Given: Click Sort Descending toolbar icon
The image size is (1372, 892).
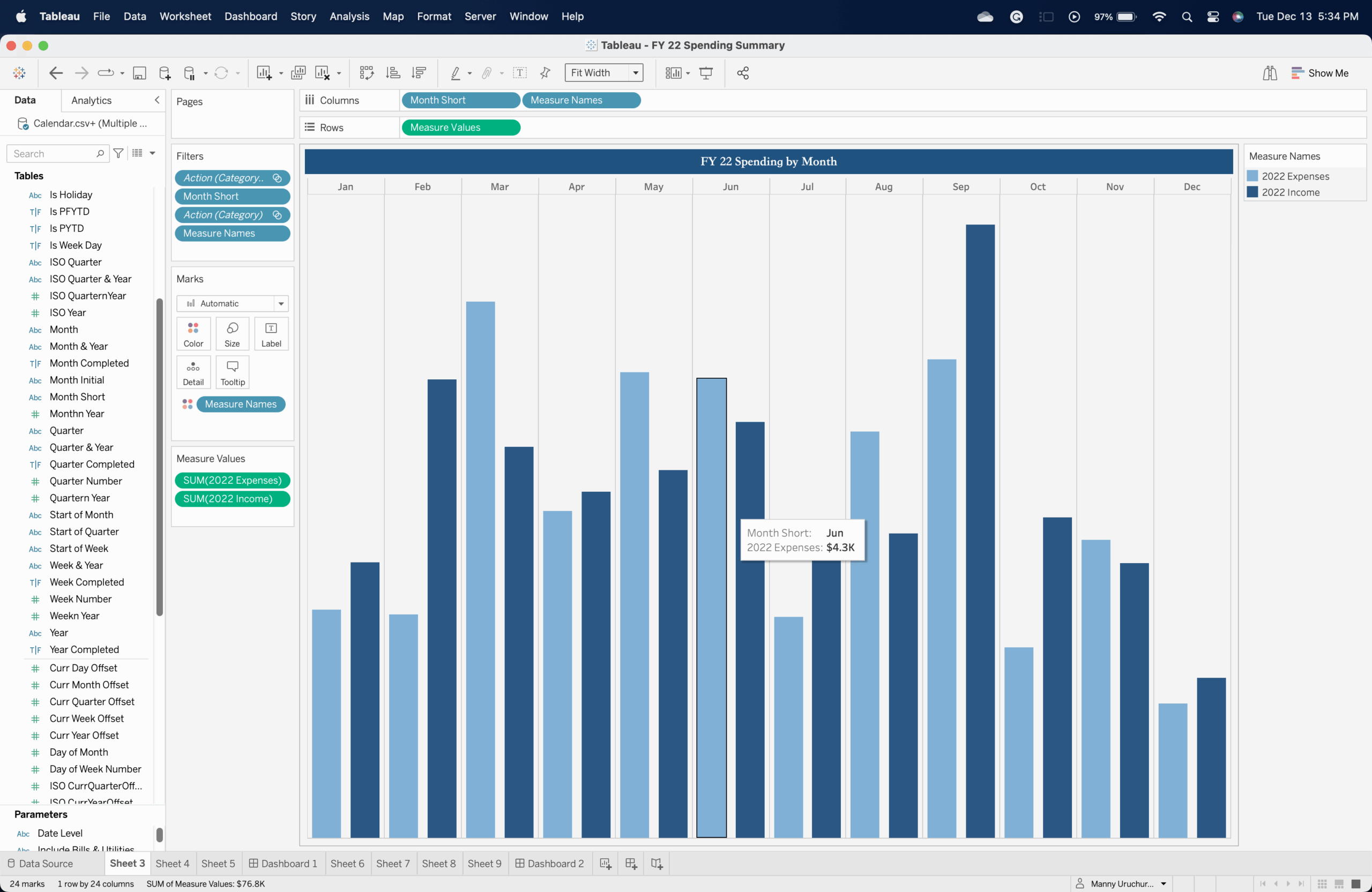Looking at the screenshot, I should tap(419, 73).
